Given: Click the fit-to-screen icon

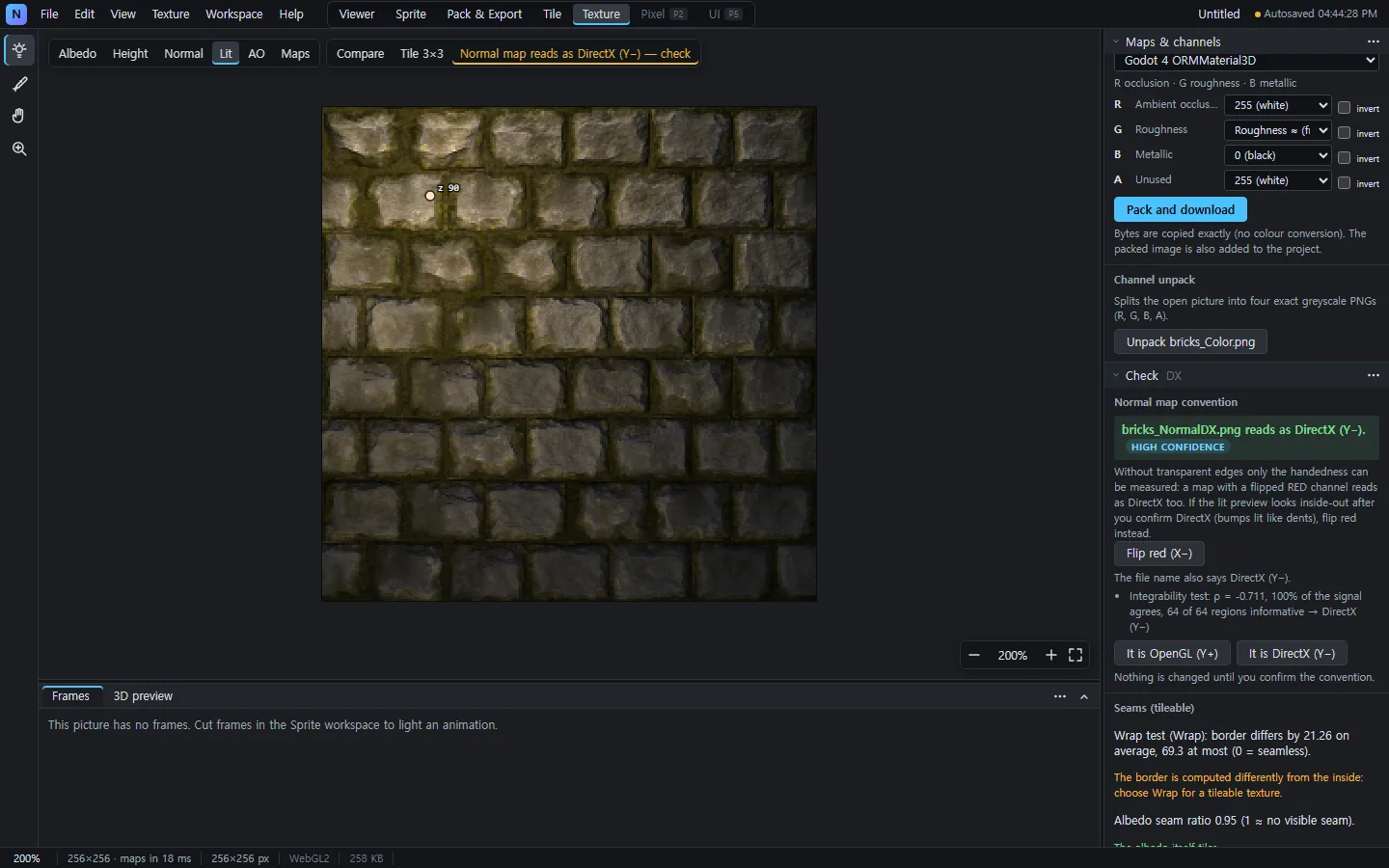Looking at the screenshot, I should point(1076,655).
